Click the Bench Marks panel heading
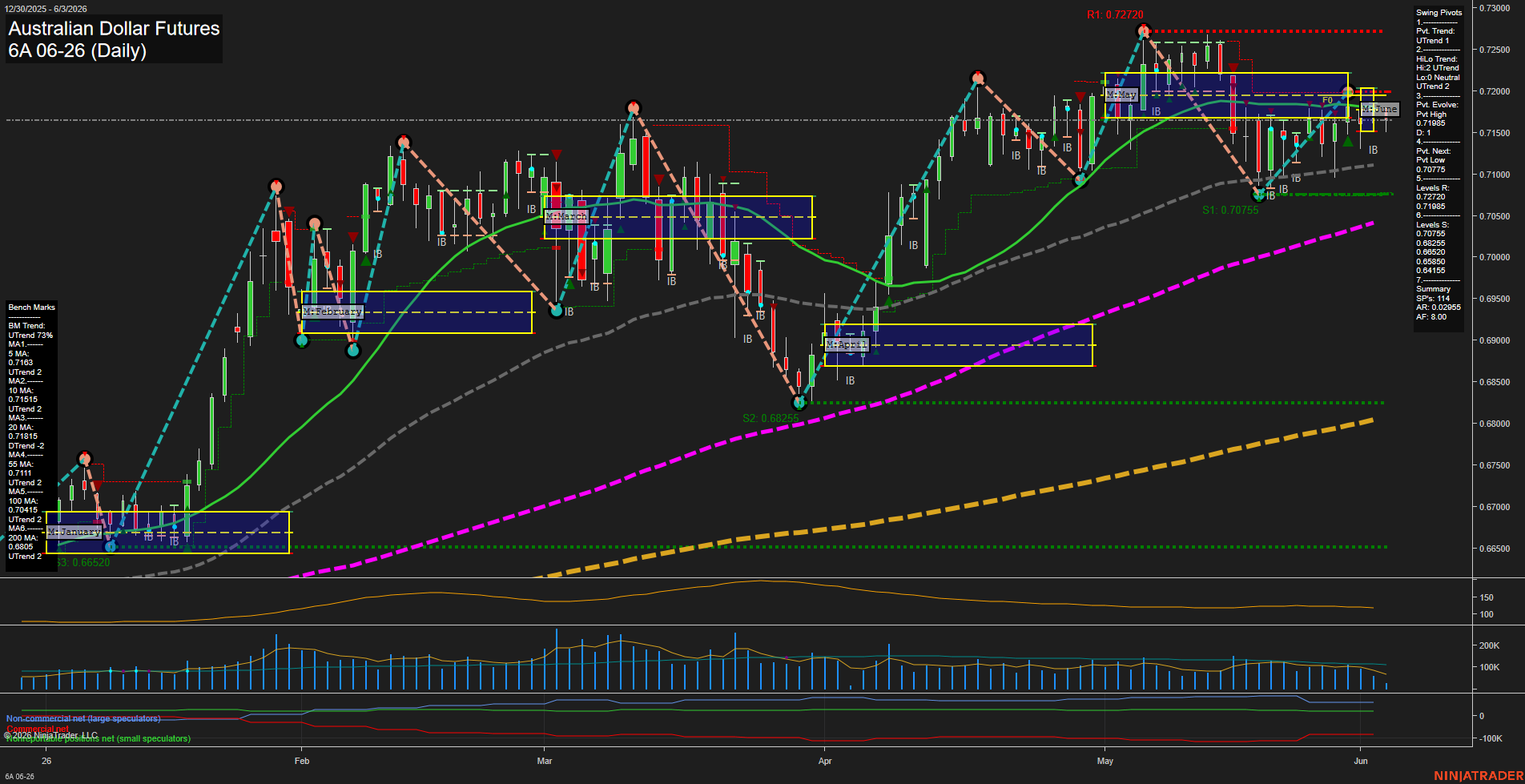1525x784 pixels. pos(31,308)
